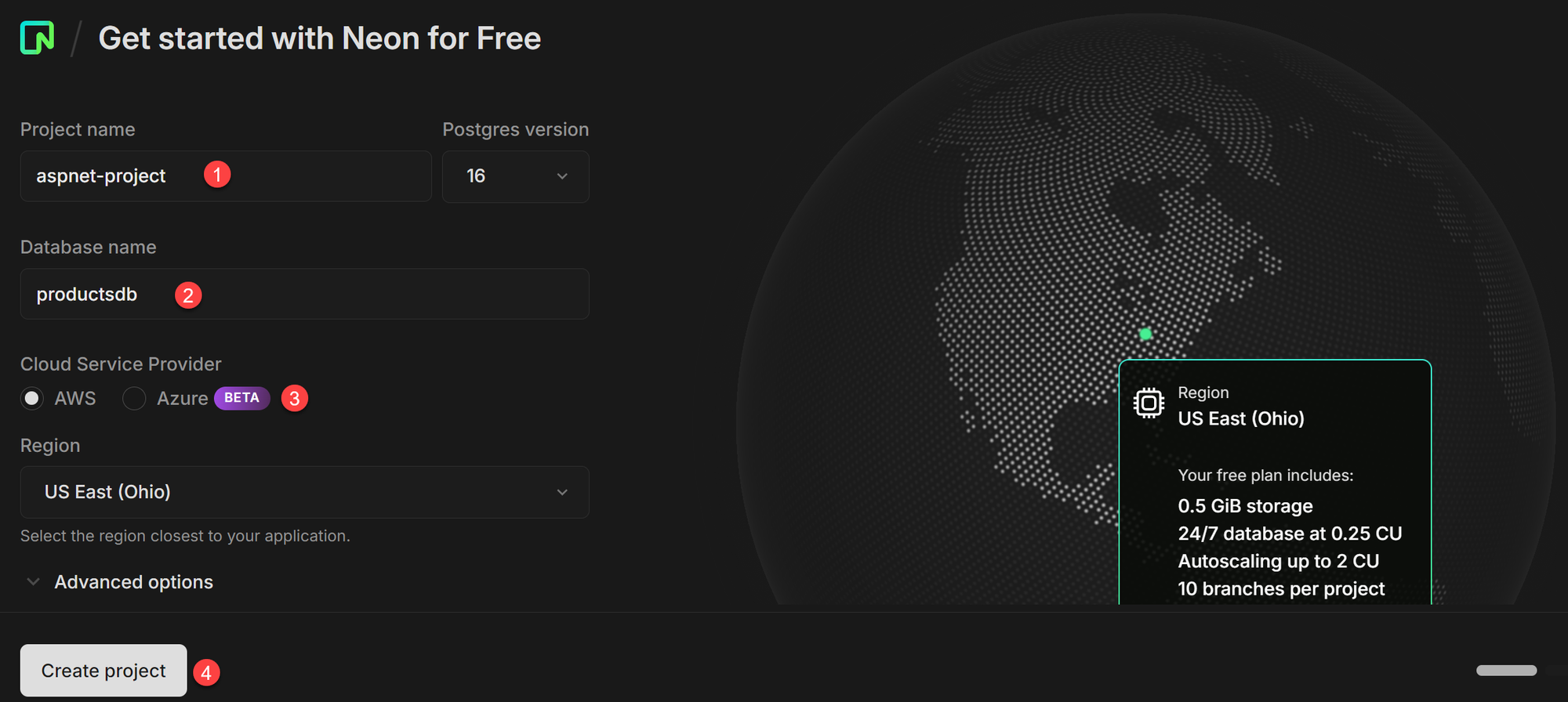Click the Neon logo icon
This screenshot has width=1568, height=702.
37,38
